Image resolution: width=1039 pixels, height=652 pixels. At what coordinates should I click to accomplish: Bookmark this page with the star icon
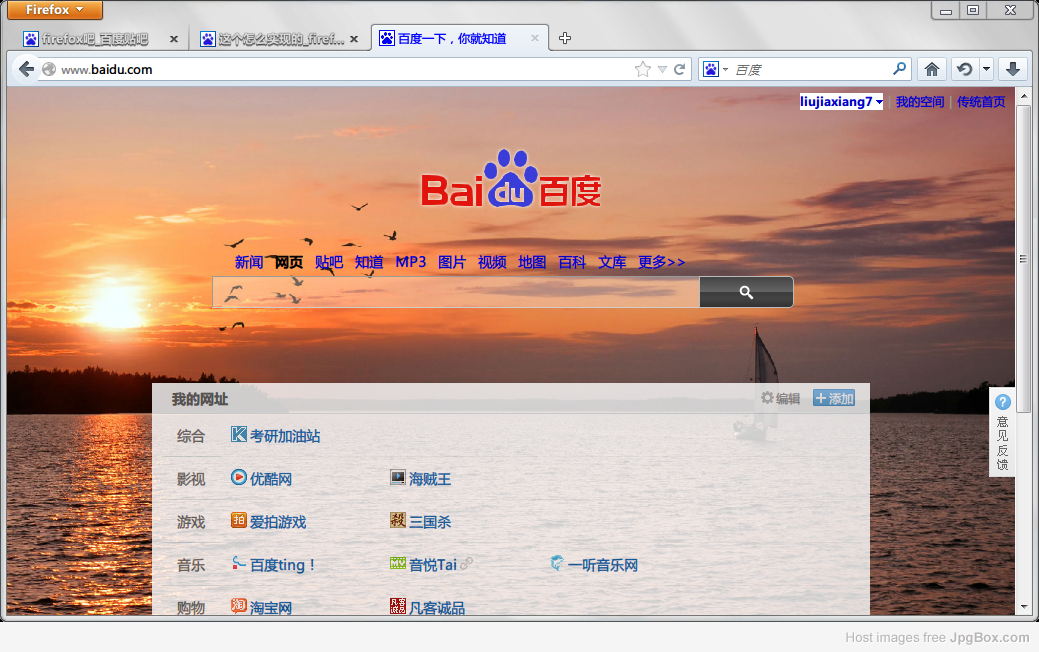tap(642, 69)
